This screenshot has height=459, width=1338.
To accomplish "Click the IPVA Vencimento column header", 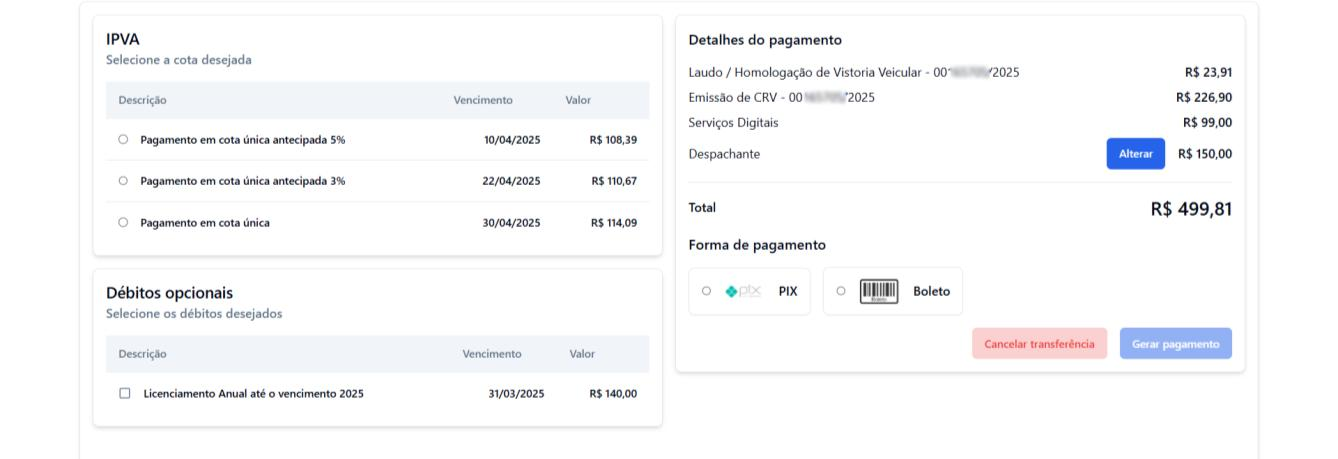I will 482,100.
